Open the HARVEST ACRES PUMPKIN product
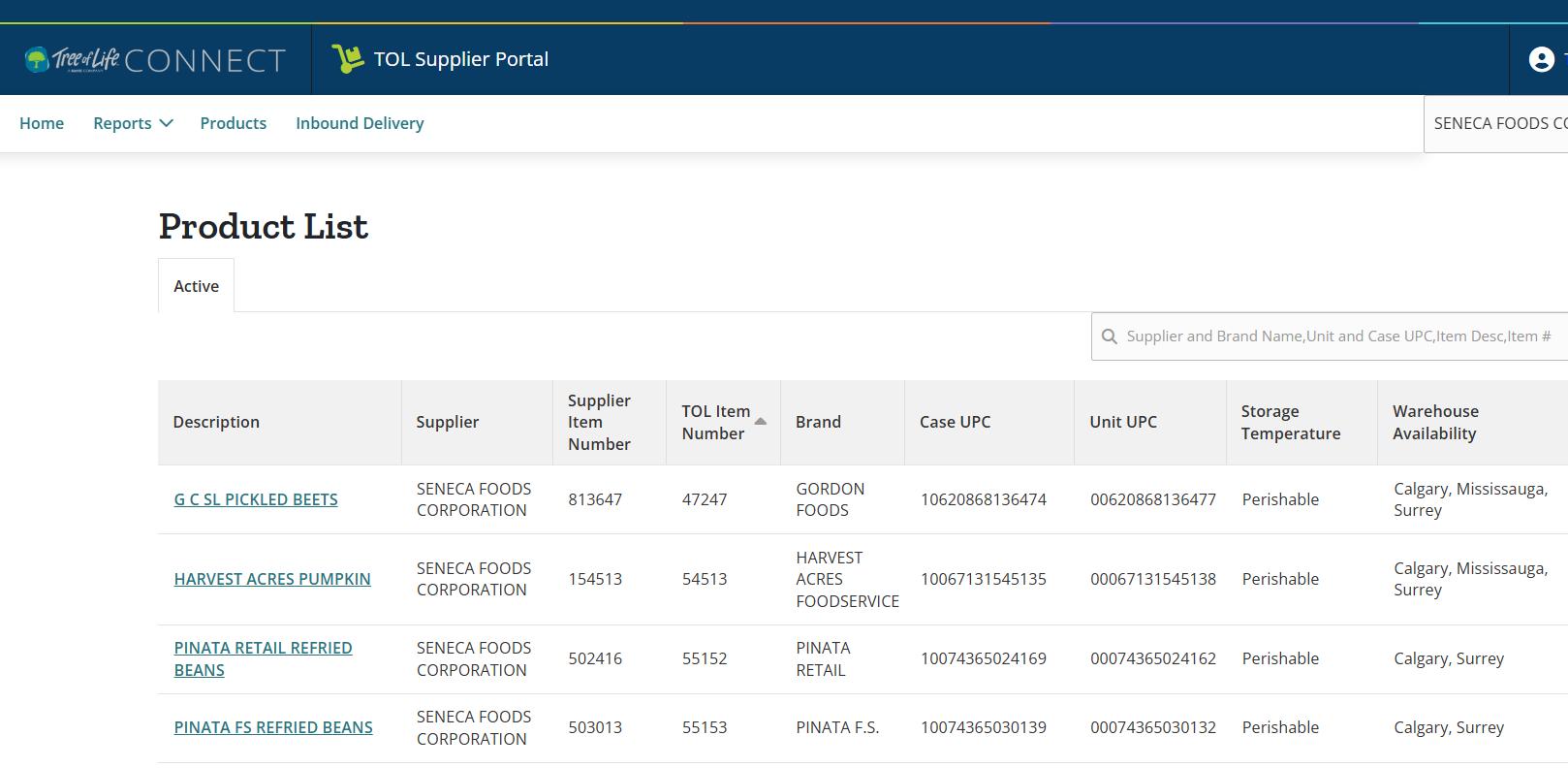1568x768 pixels. (x=272, y=579)
